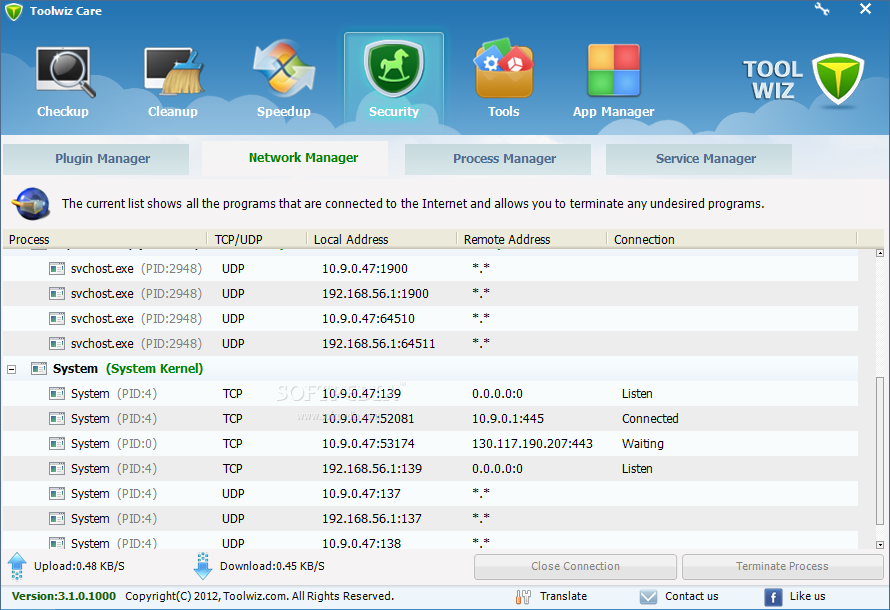Click Listen status for 10.9.0.47:139
The height and width of the screenshot is (610, 890).
tap(637, 394)
